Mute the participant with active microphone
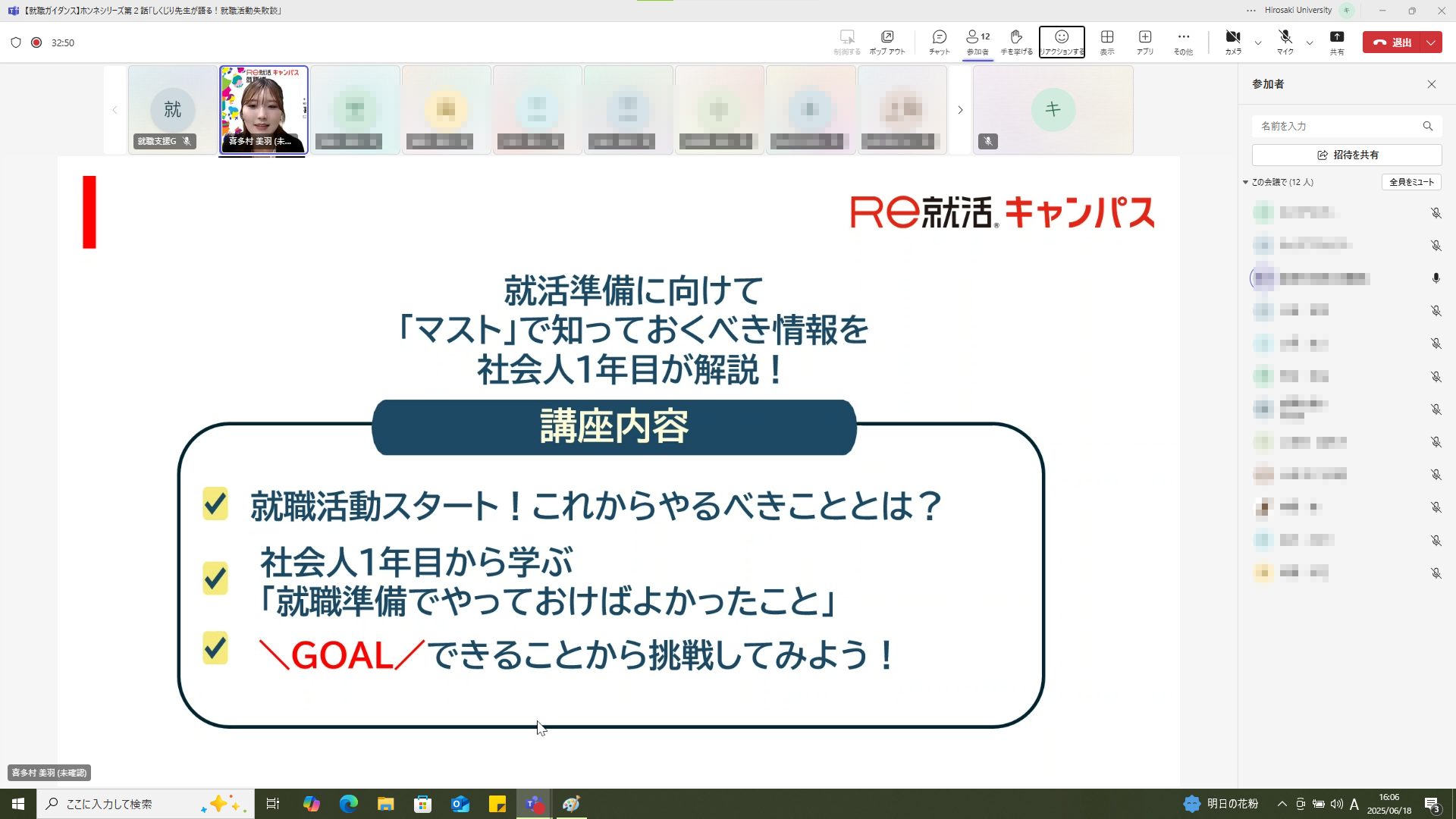This screenshot has width=1456, height=819. tap(1436, 278)
